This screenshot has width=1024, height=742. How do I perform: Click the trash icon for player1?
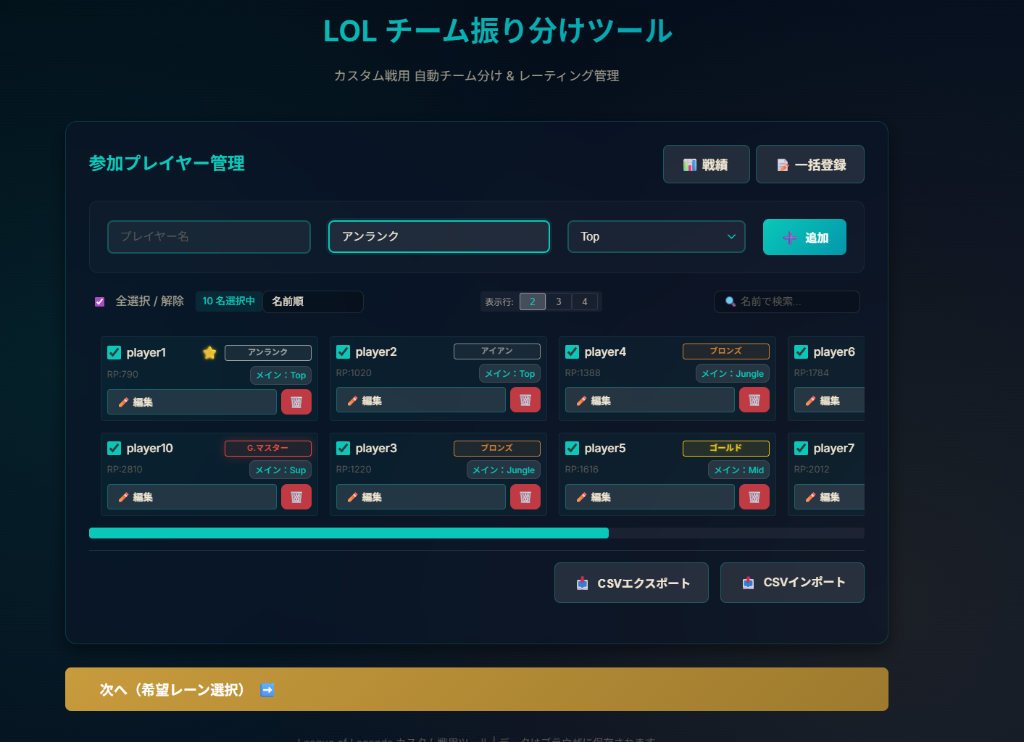point(296,401)
